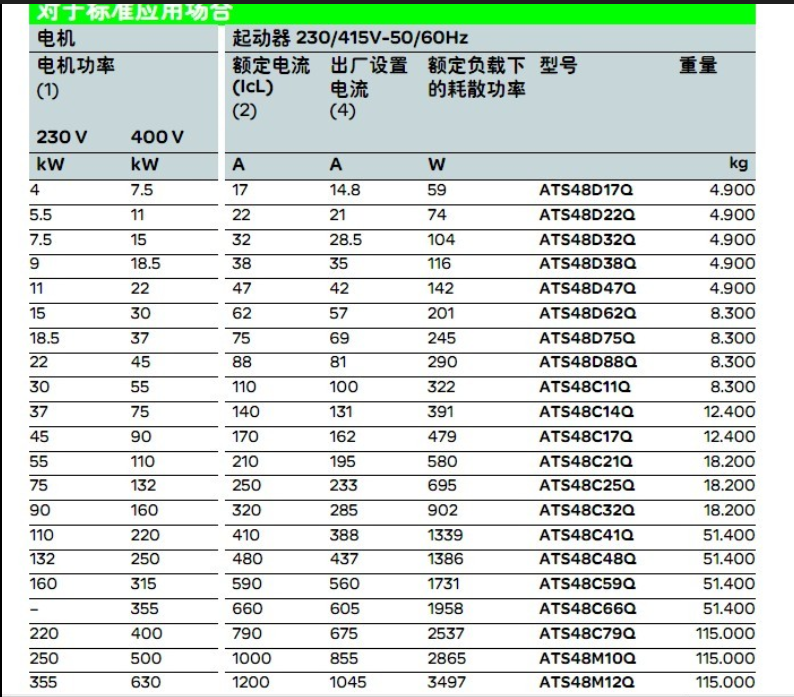Click dissipated power value 1731

click(443, 584)
